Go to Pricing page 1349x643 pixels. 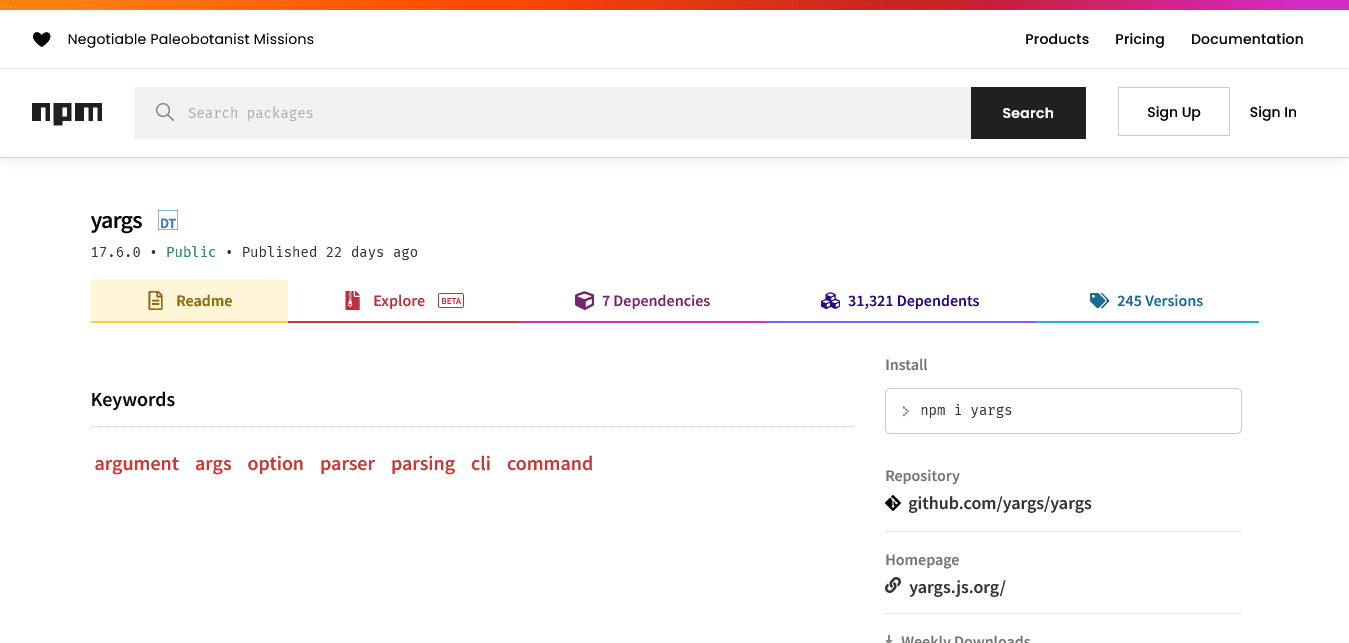coord(1139,39)
